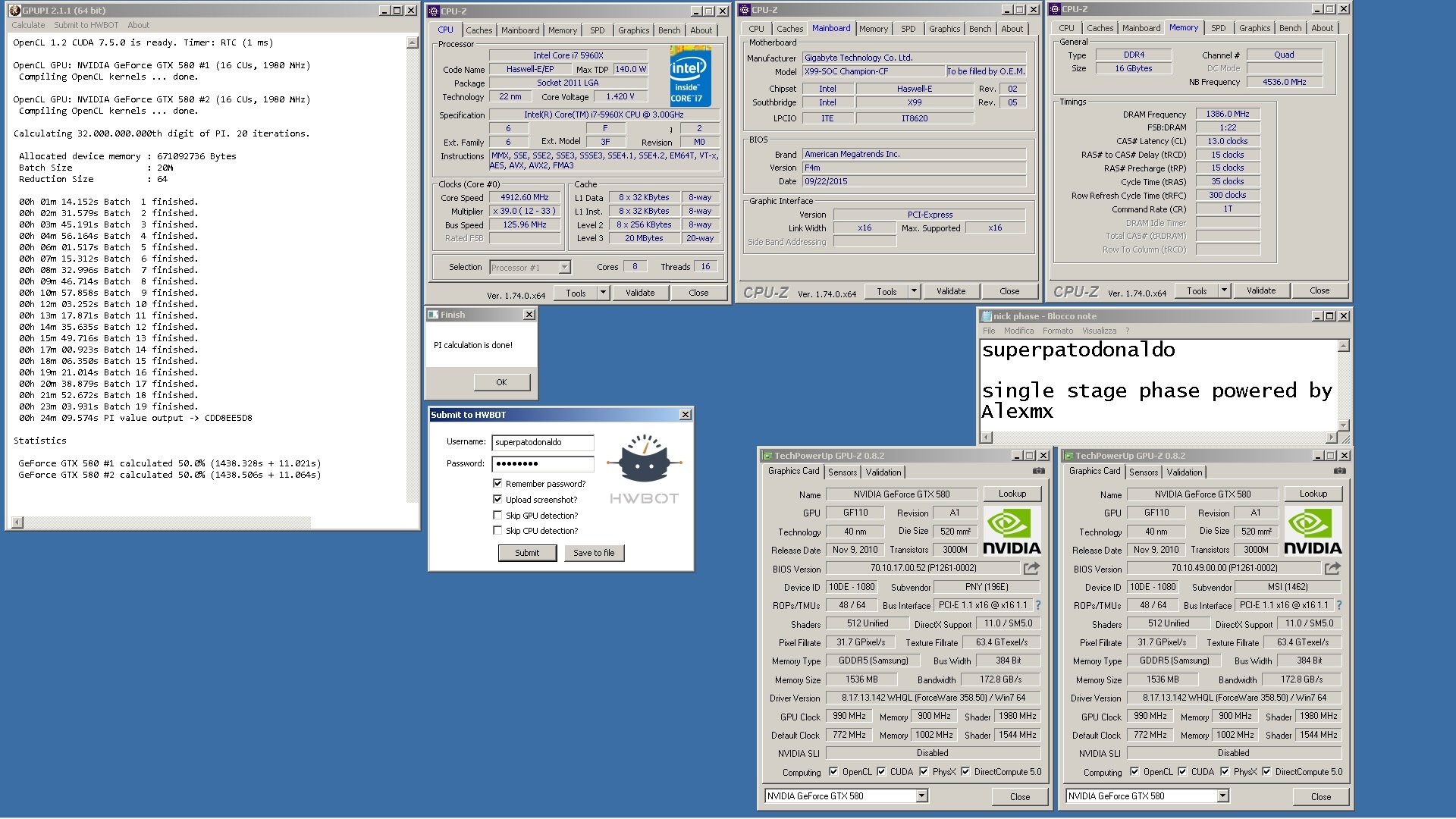Click NVIDIA logo in left GPU-Z window
This screenshot has width=1456, height=819.
coord(1012,530)
